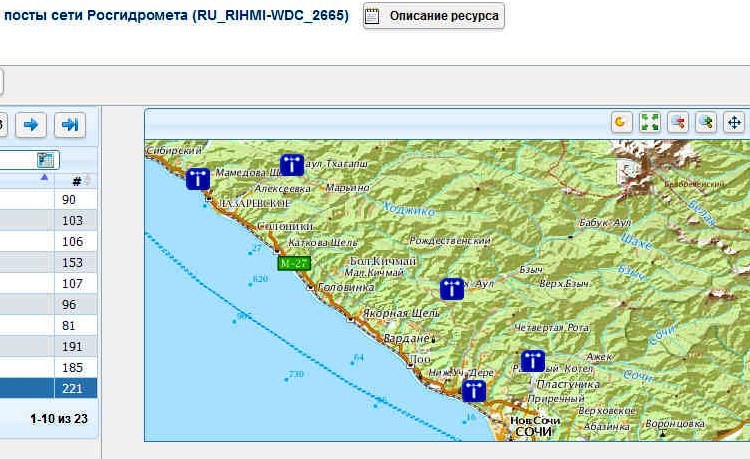Click the yellow refresh map icon
The width and height of the screenshot is (750, 459).
621,122
